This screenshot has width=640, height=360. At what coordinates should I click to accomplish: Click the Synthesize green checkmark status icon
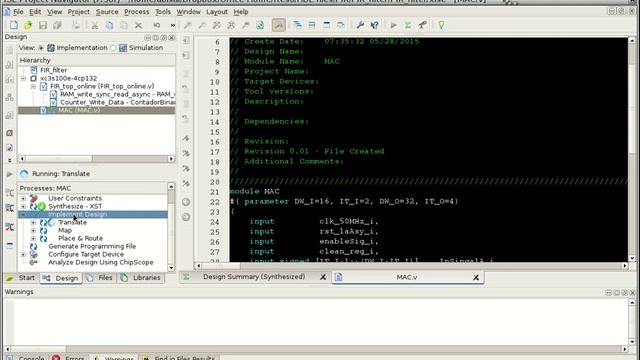coord(42,207)
